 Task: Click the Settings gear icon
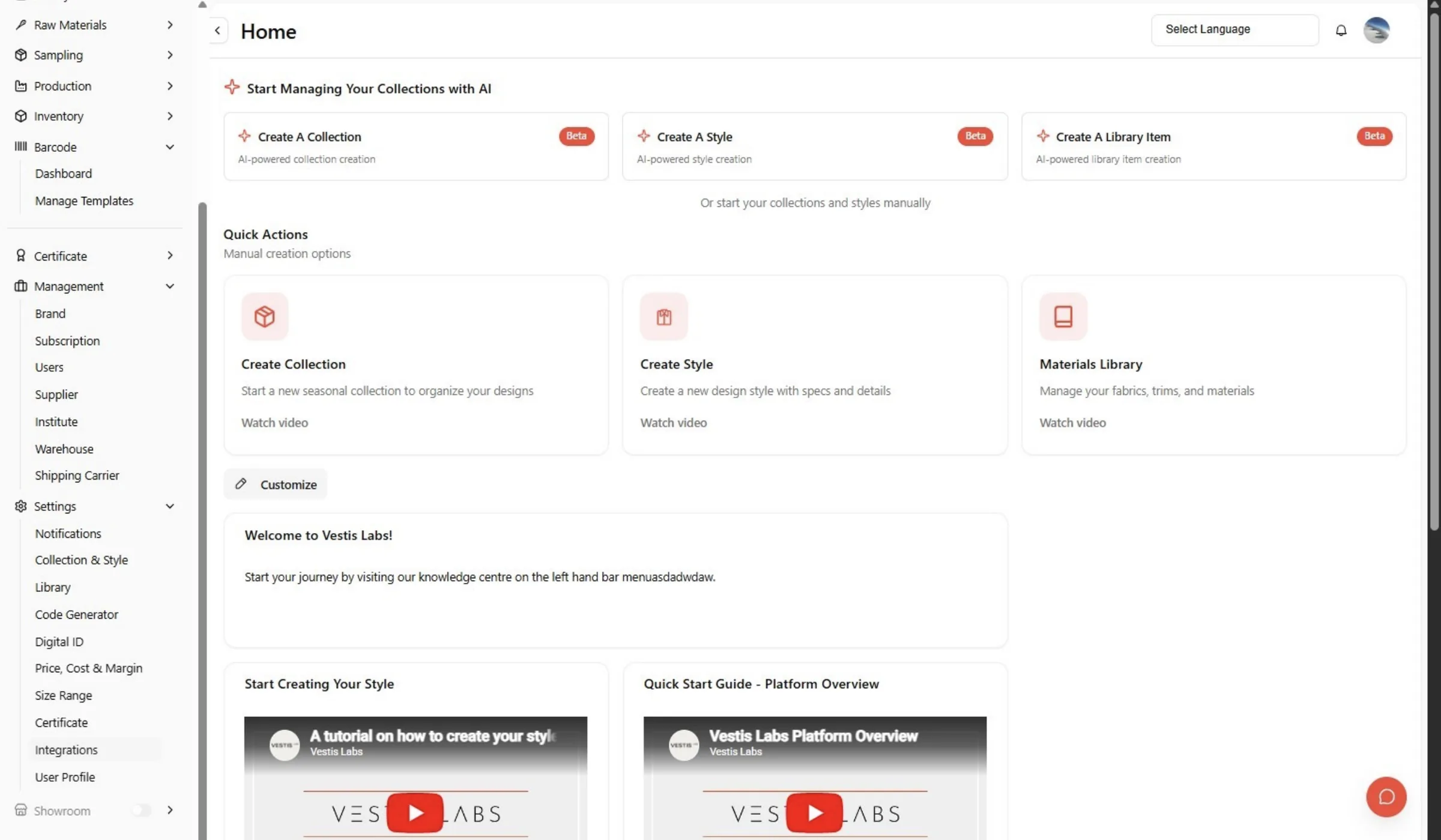click(21, 506)
